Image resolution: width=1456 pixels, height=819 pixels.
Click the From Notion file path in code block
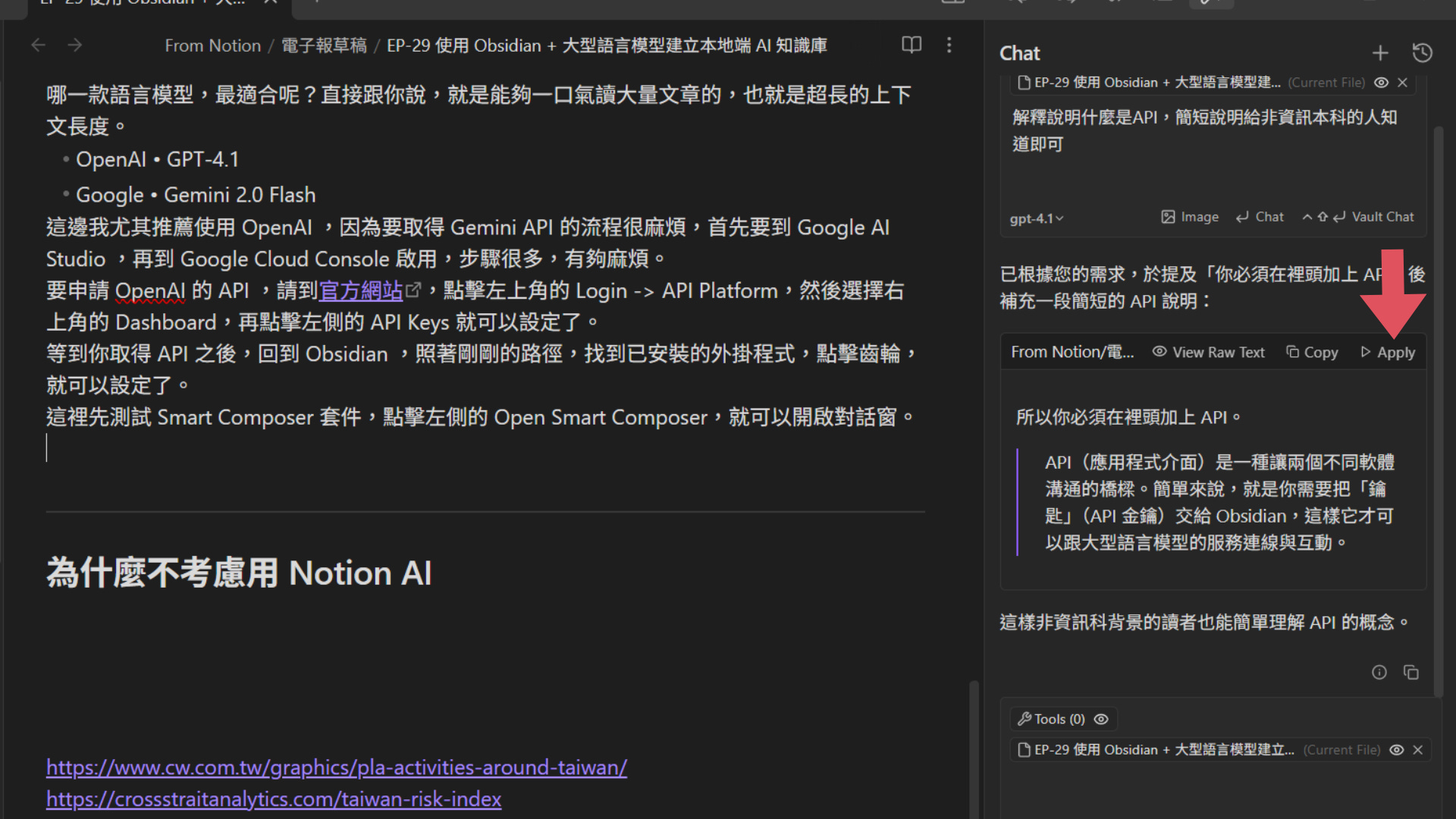click(x=1072, y=352)
